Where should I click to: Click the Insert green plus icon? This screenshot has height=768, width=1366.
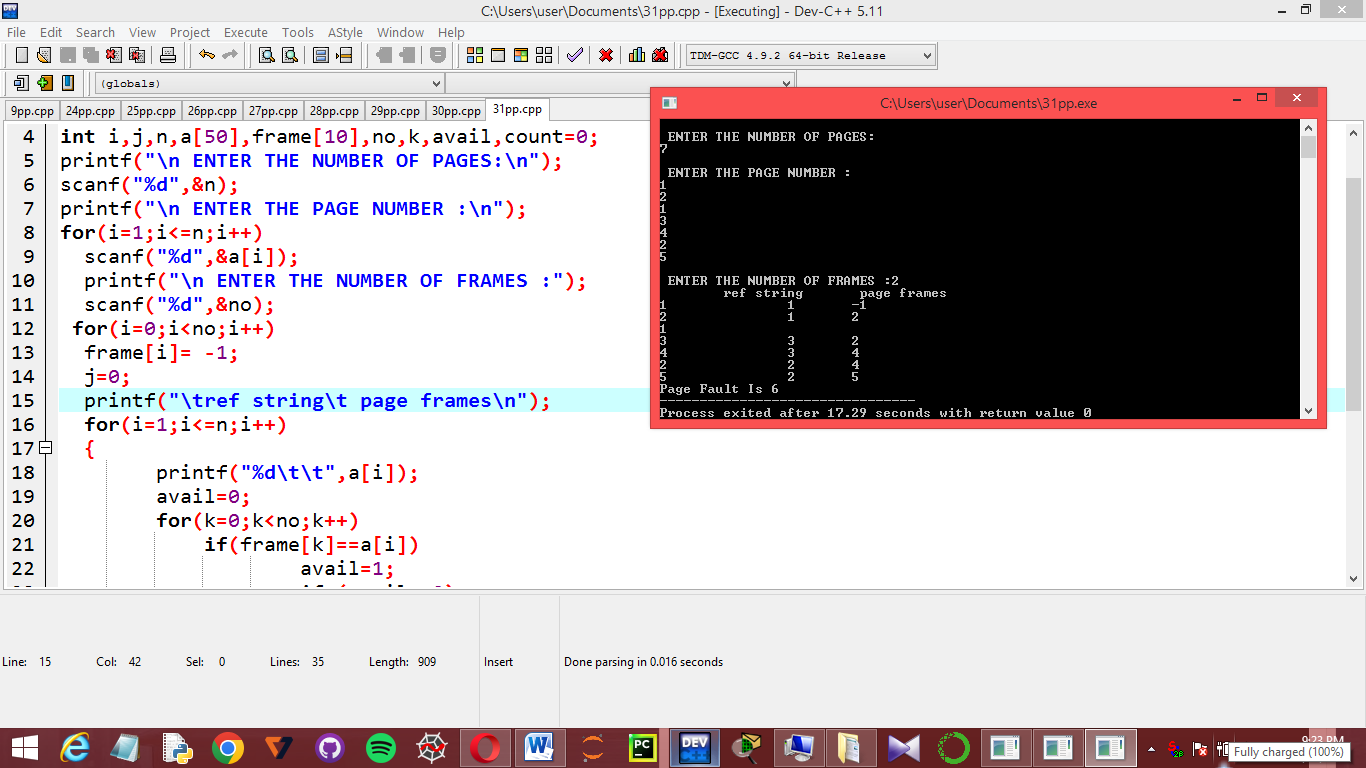coord(44,83)
